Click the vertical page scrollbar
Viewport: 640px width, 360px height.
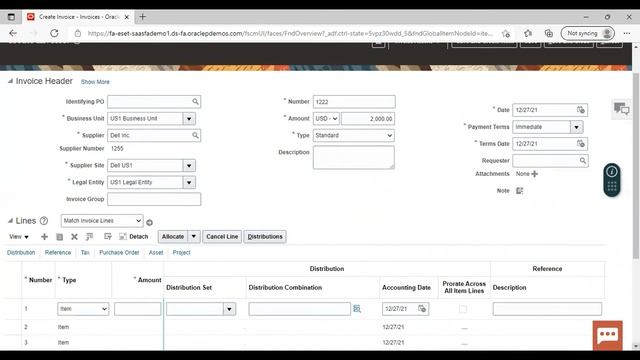636,165
